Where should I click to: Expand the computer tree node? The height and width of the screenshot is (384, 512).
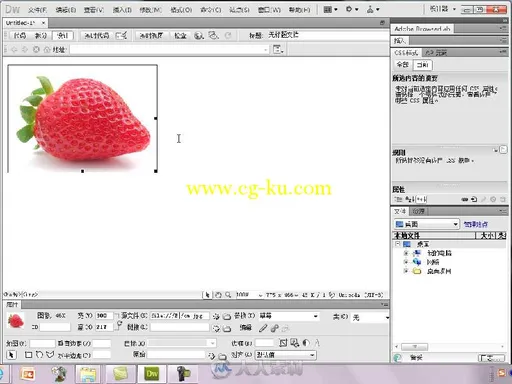click(406, 253)
